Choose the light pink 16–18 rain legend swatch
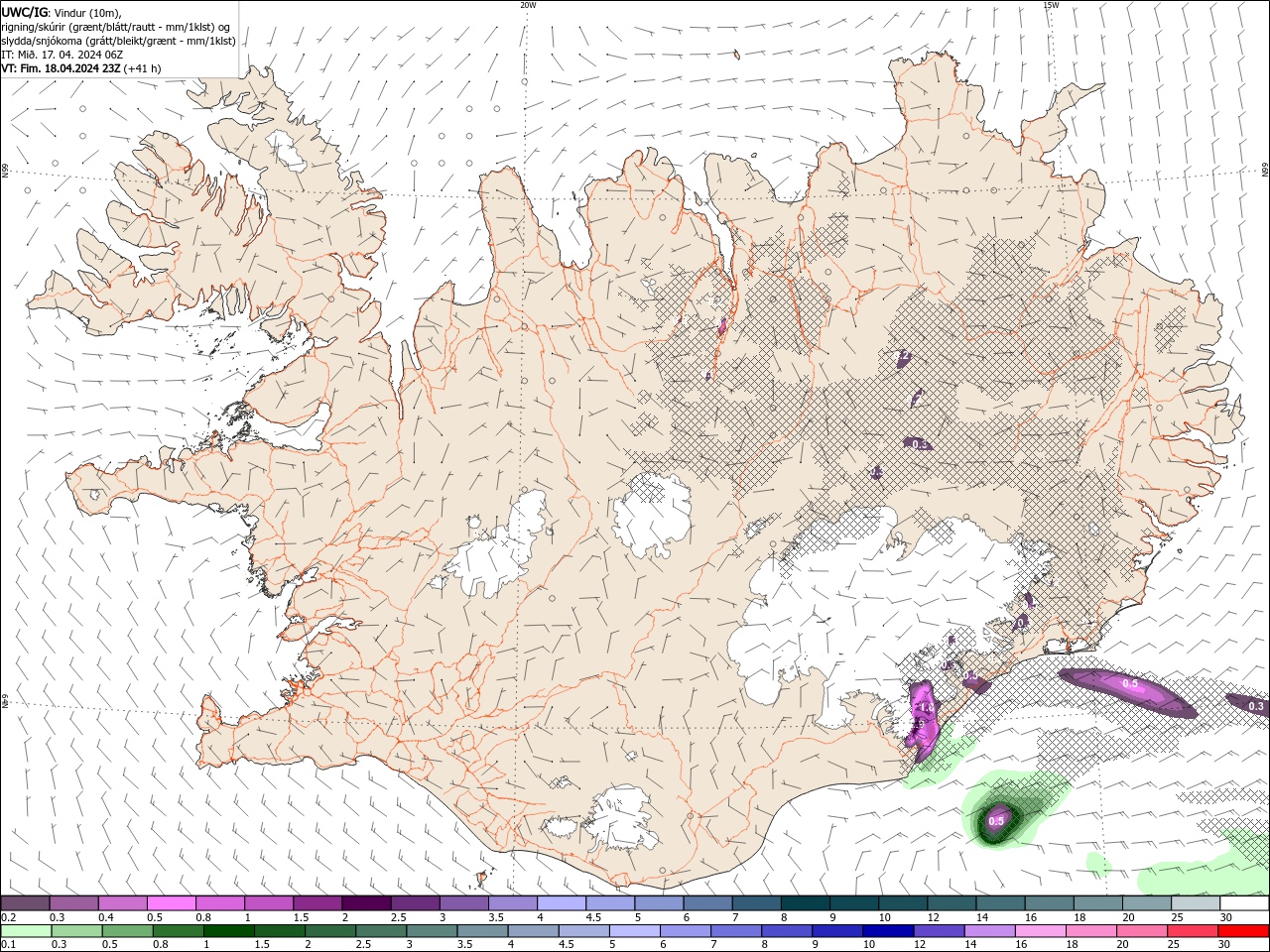 (x=1039, y=931)
